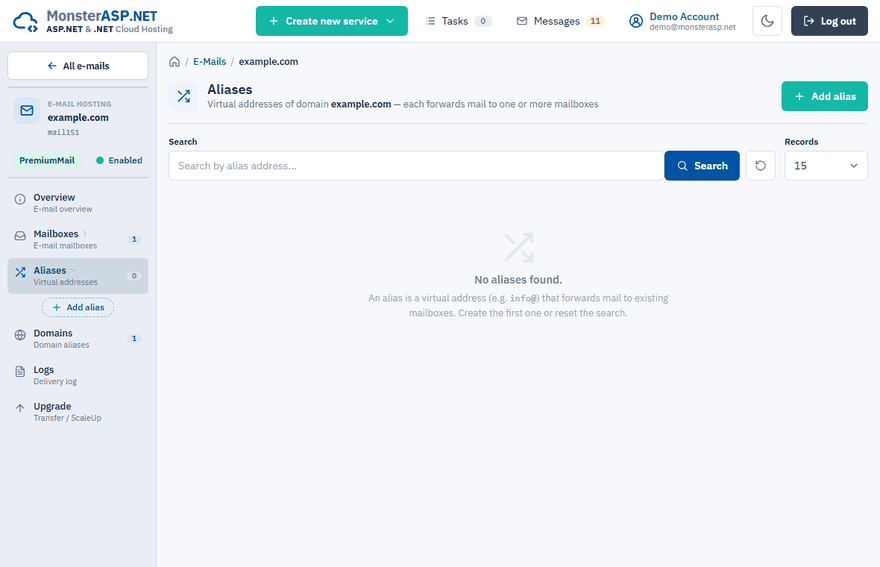The image size is (880, 567).
Task: Click the blue Search button
Action: click(x=702, y=166)
